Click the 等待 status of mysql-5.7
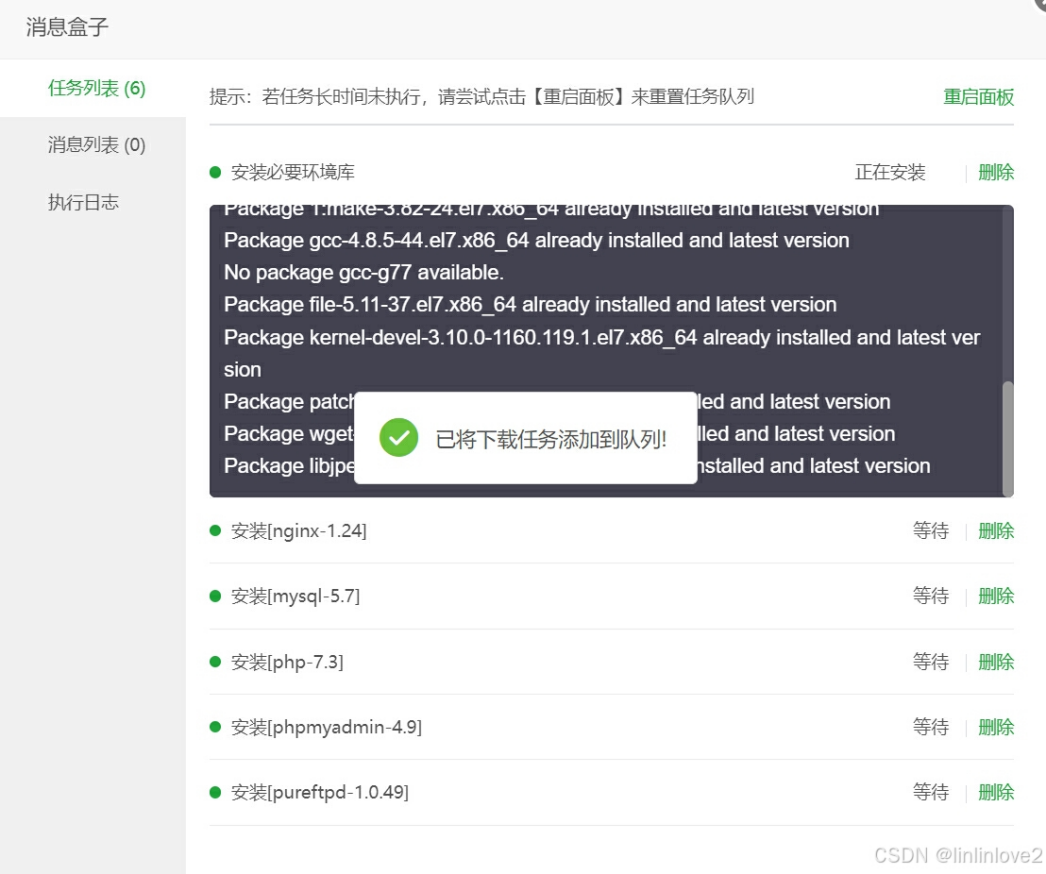The image size is (1046, 874). coord(931,596)
